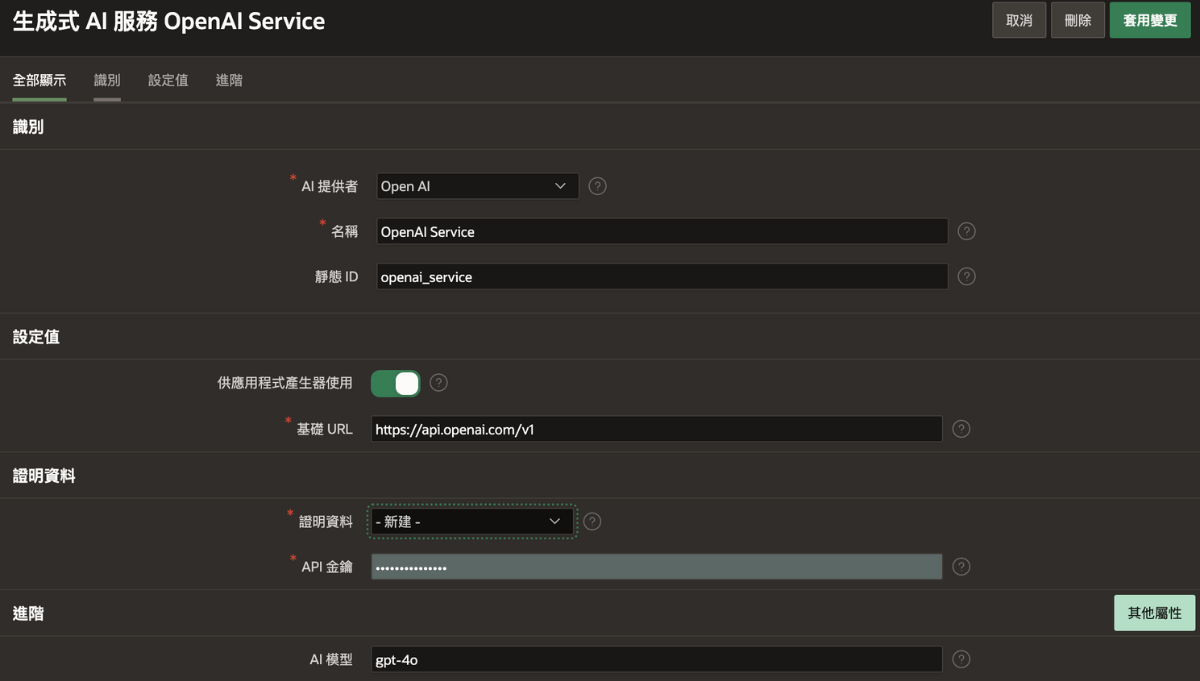Screen dimensions: 1200x681
Task: Focus the API 金鑰 password field
Action: coord(657,567)
